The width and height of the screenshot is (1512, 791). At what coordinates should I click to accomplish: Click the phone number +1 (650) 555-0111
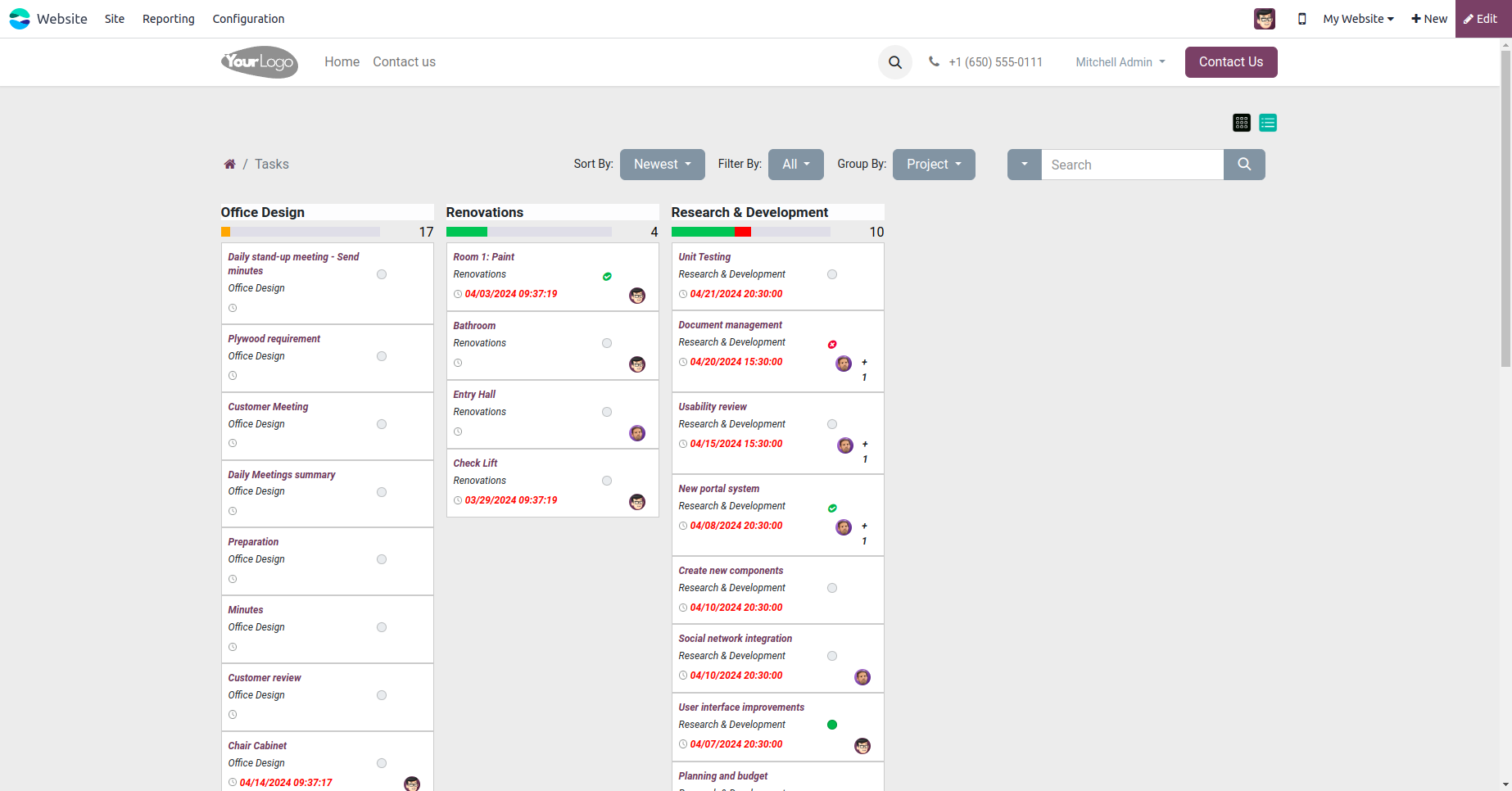click(x=996, y=62)
